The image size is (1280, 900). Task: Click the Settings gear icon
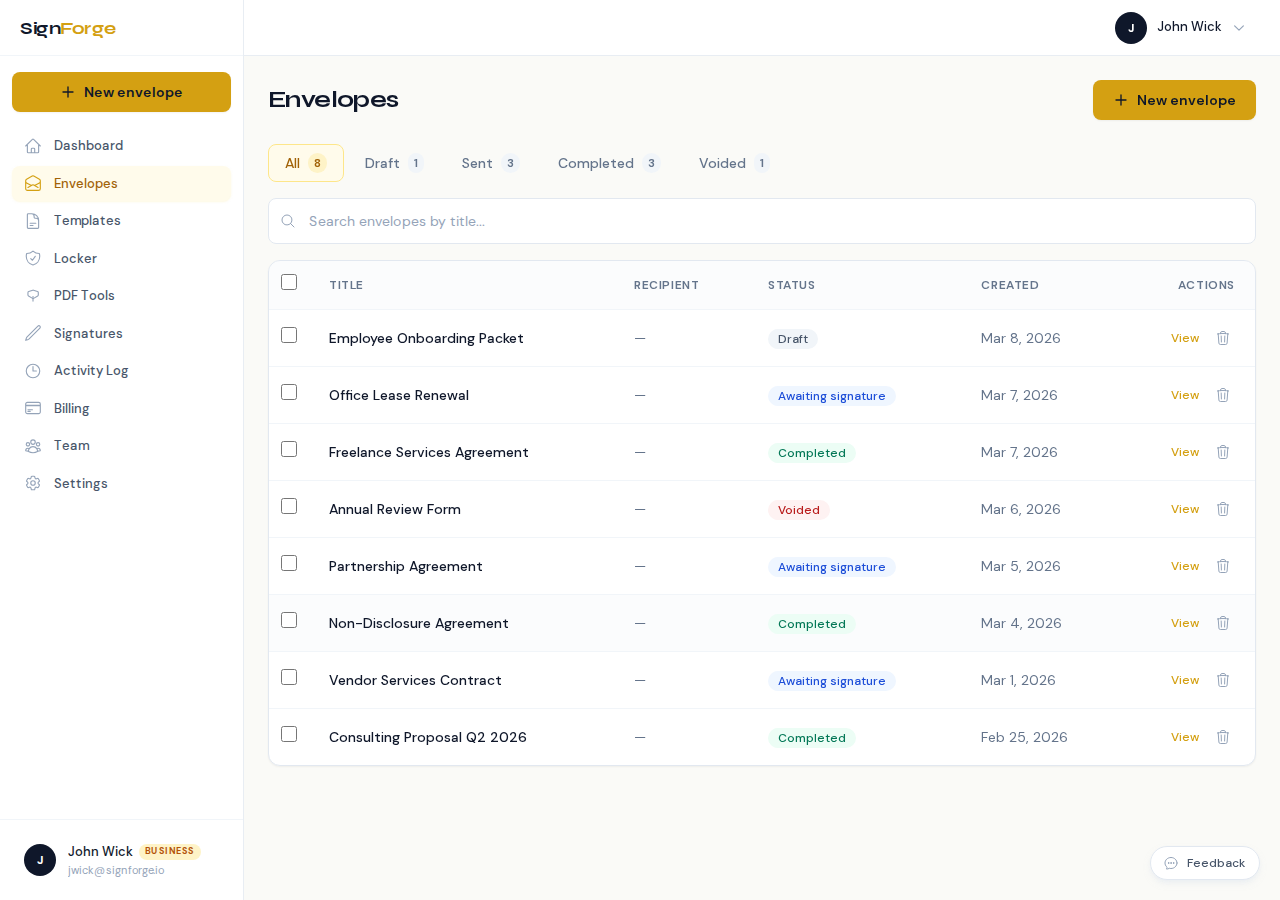33,484
